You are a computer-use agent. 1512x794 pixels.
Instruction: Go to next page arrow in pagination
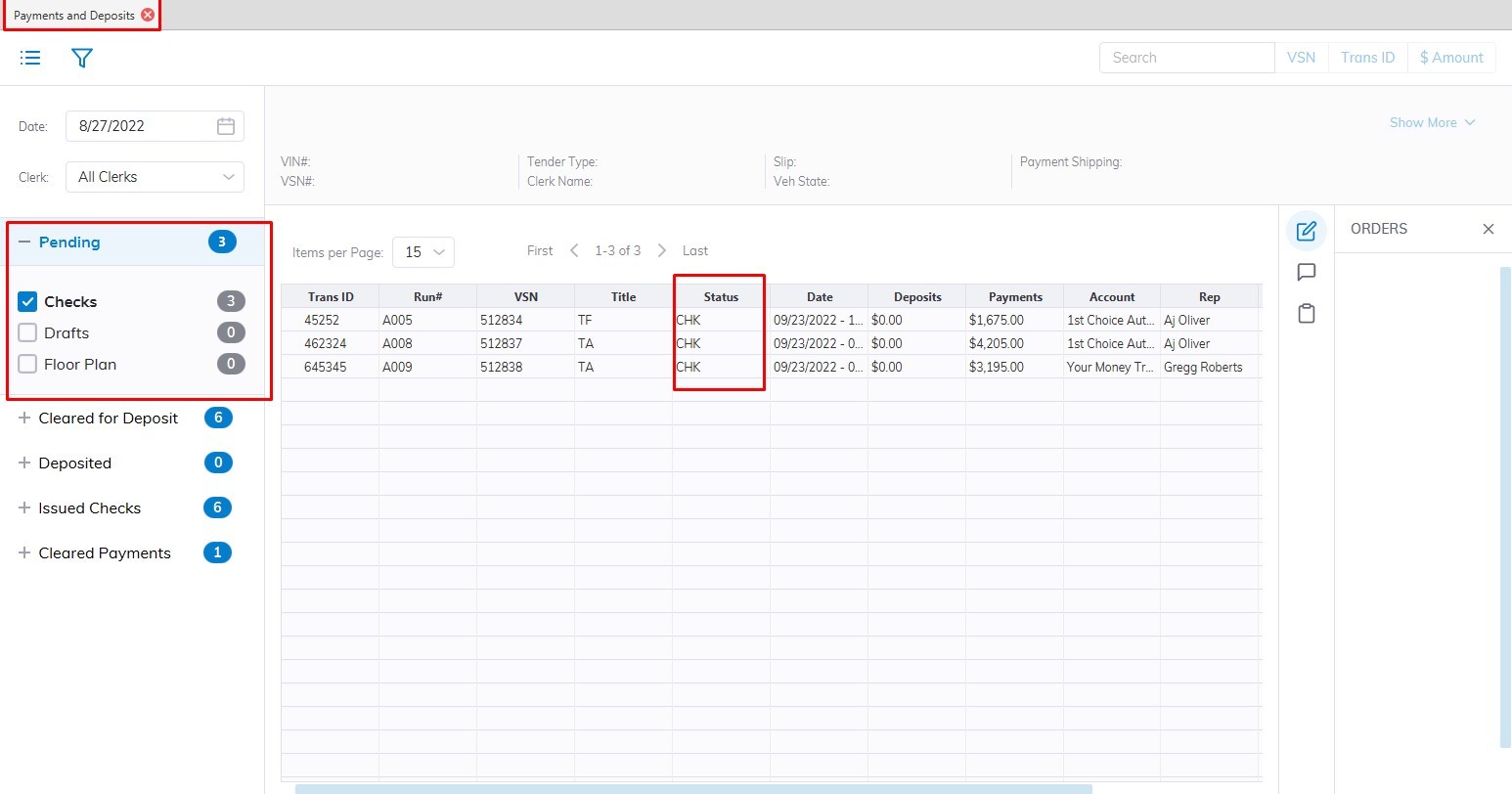662,251
